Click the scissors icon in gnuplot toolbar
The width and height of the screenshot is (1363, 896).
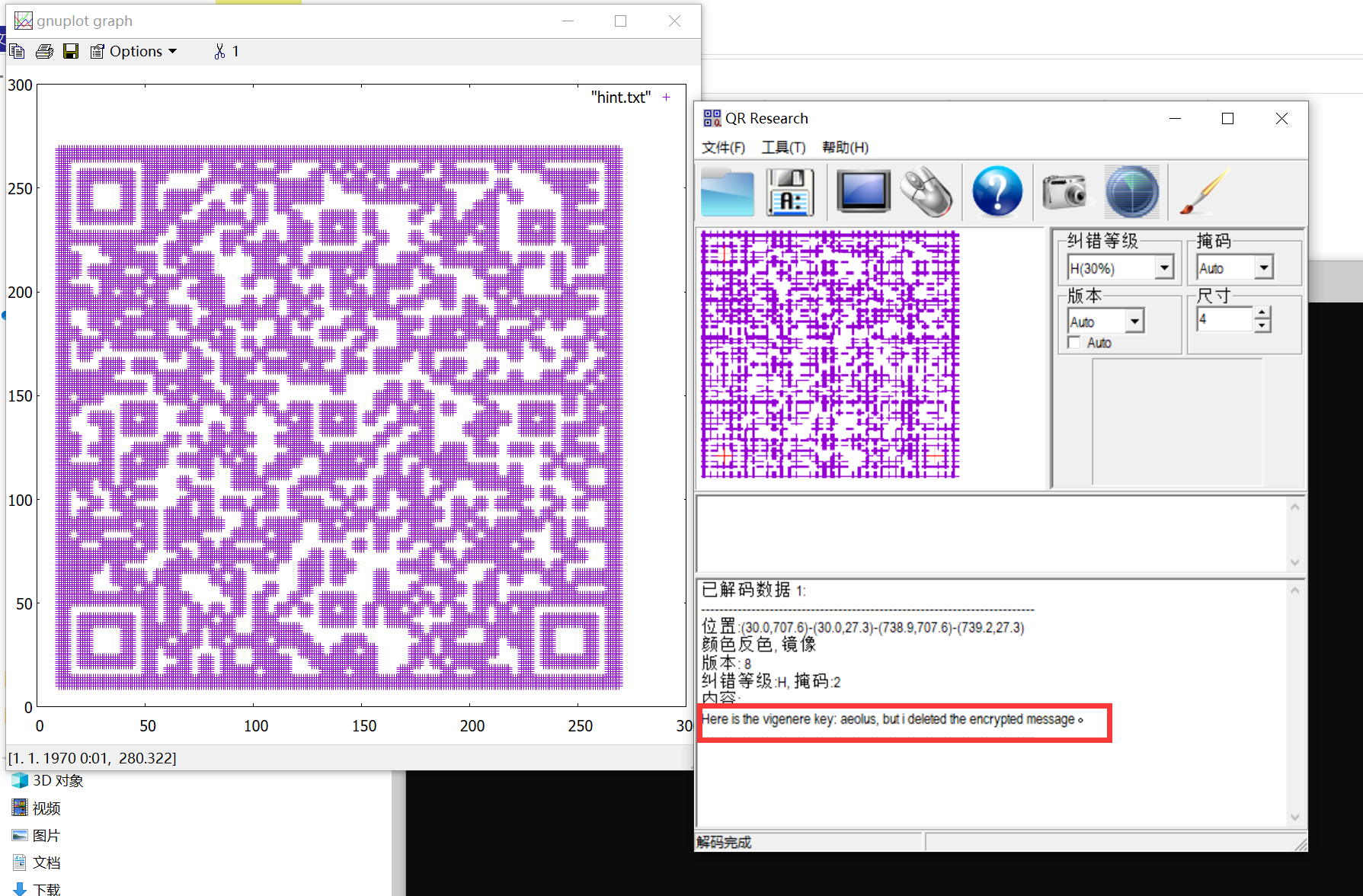coord(219,51)
